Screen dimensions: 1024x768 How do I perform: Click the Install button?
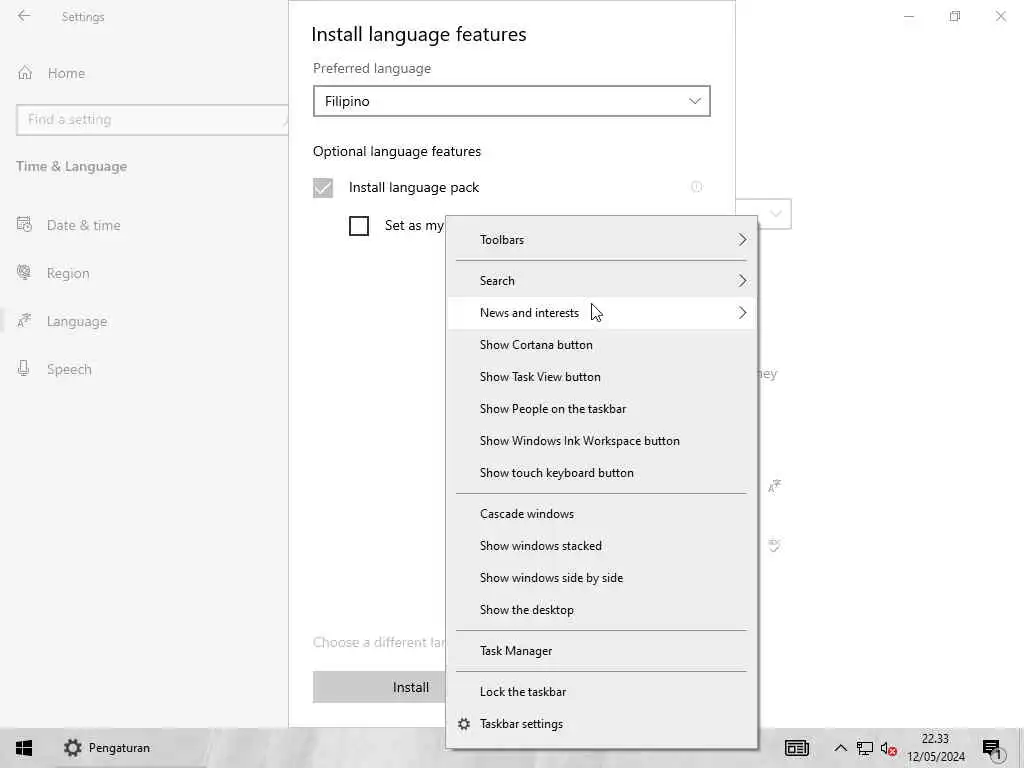(379, 687)
